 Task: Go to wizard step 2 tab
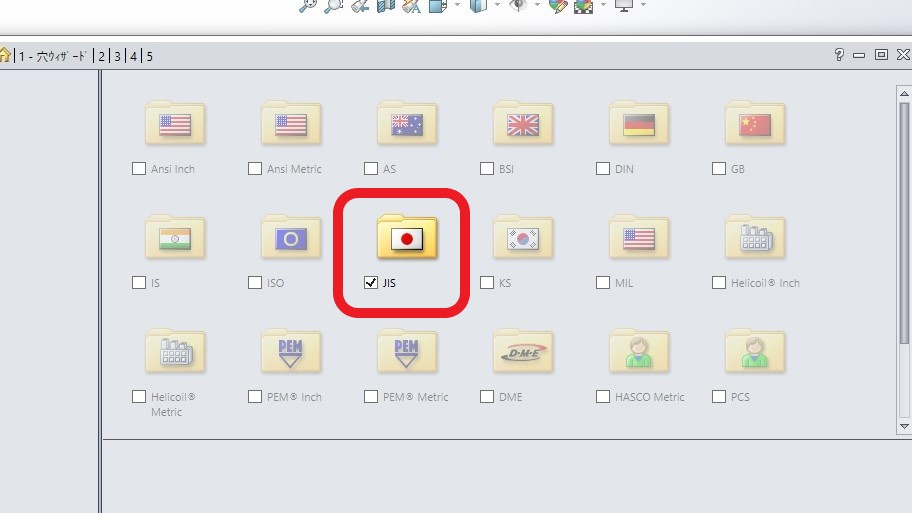tap(101, 56)
